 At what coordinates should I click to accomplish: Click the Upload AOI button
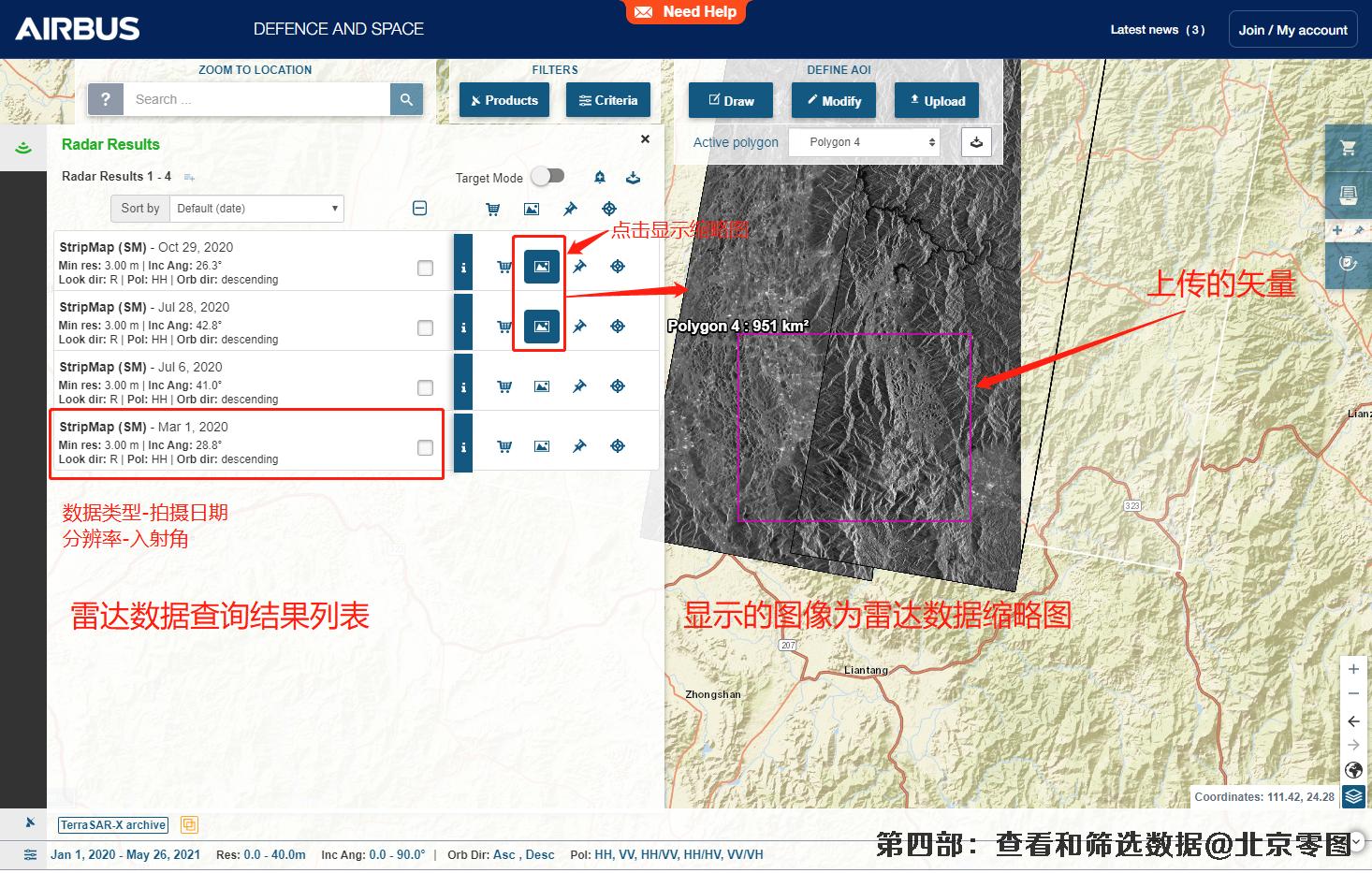(937, 101)
